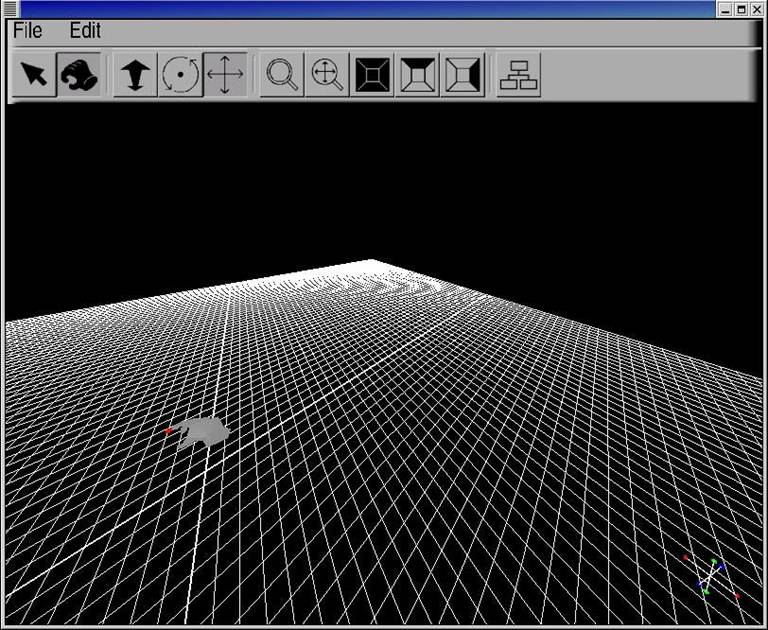This screenshot has height=630, width=768.
Task: Select the arrow pointer tool
Action: tap(34, 74)
